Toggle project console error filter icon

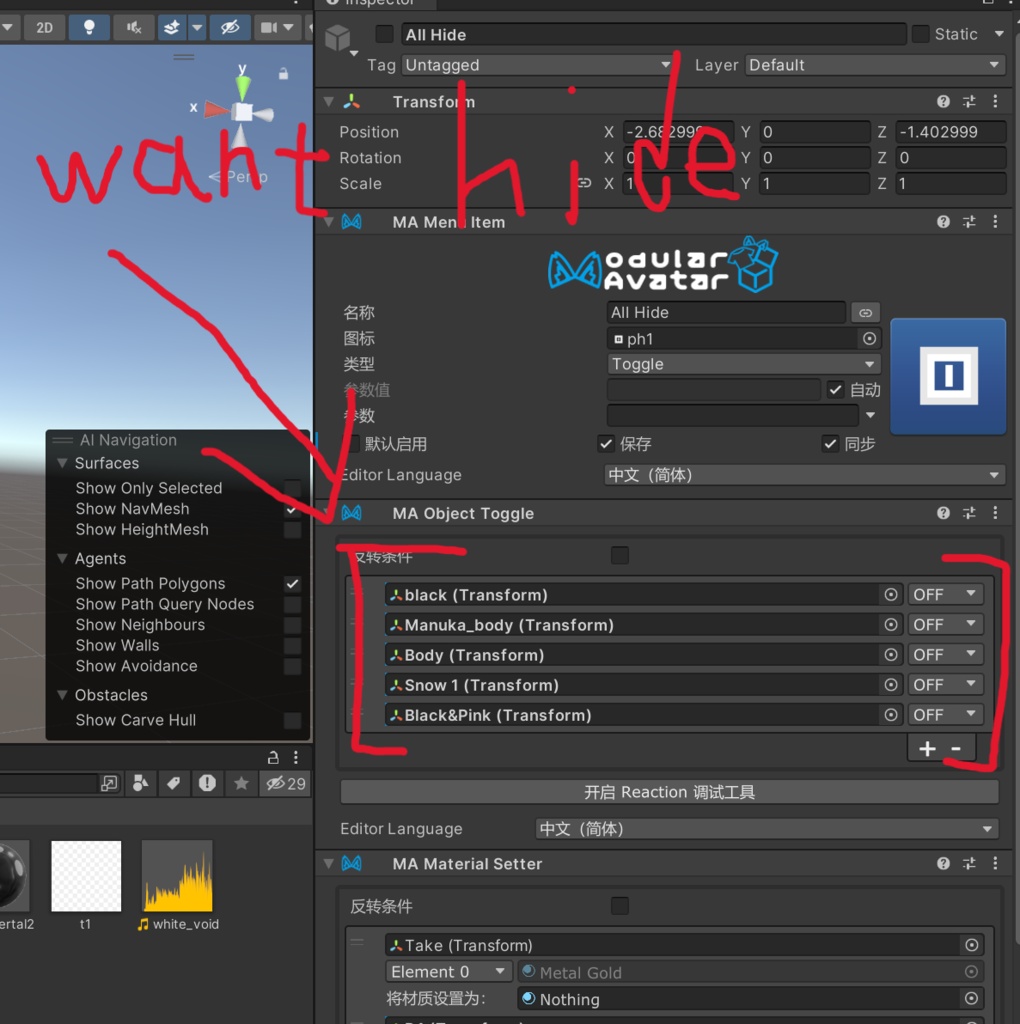tap(207, 783)
